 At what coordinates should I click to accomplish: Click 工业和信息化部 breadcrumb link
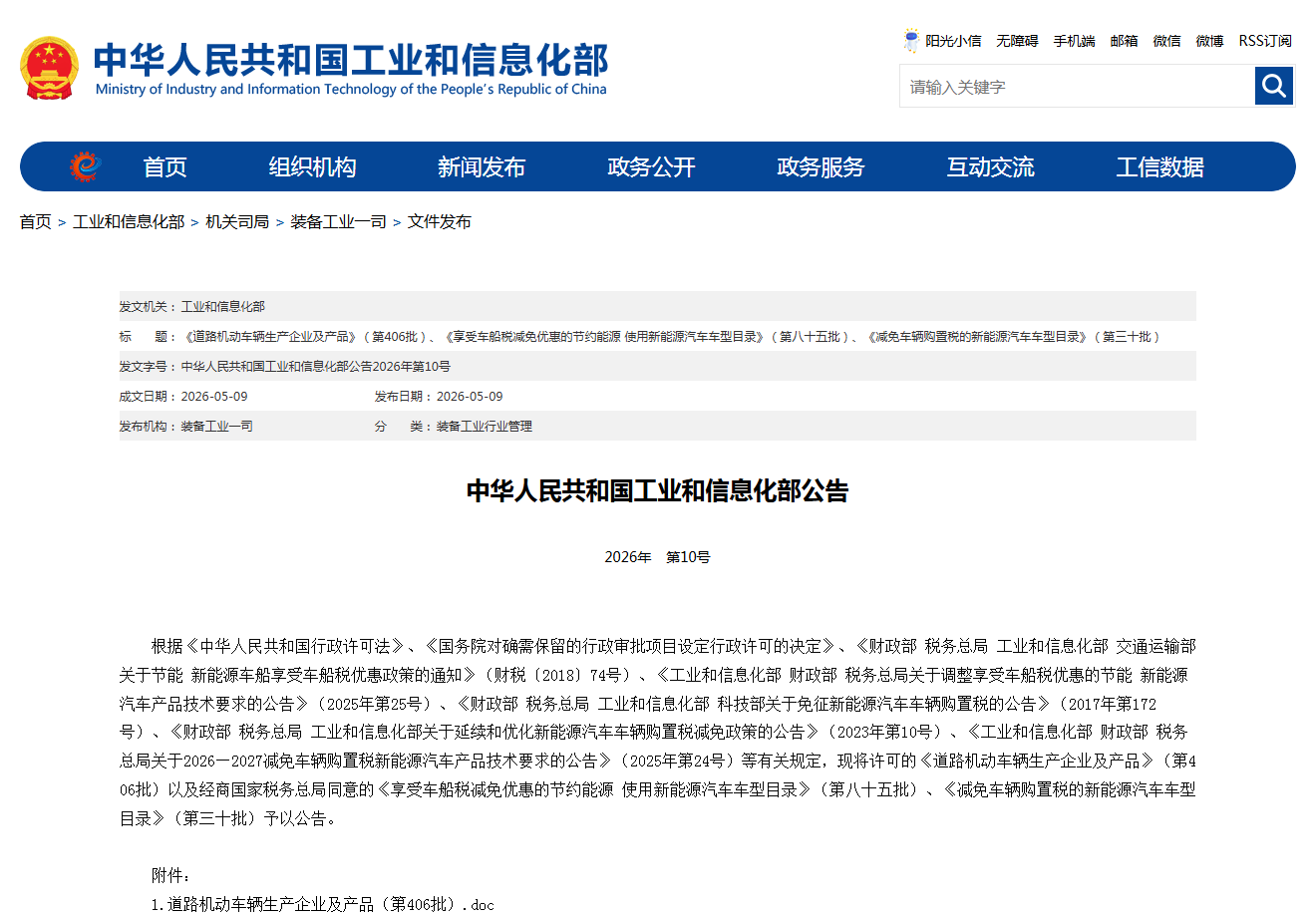129,221
